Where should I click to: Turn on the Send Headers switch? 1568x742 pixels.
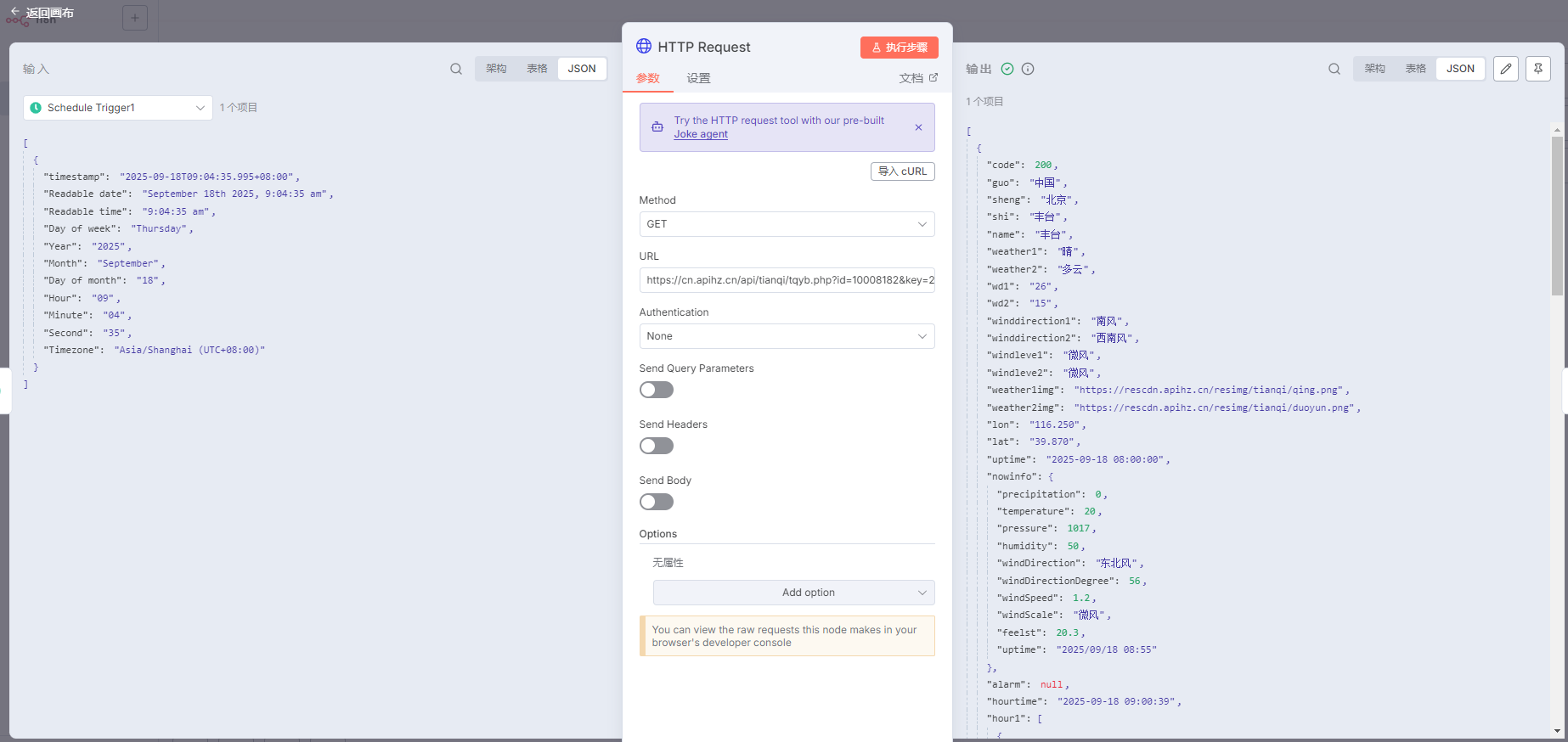click(x=657, y=446)
